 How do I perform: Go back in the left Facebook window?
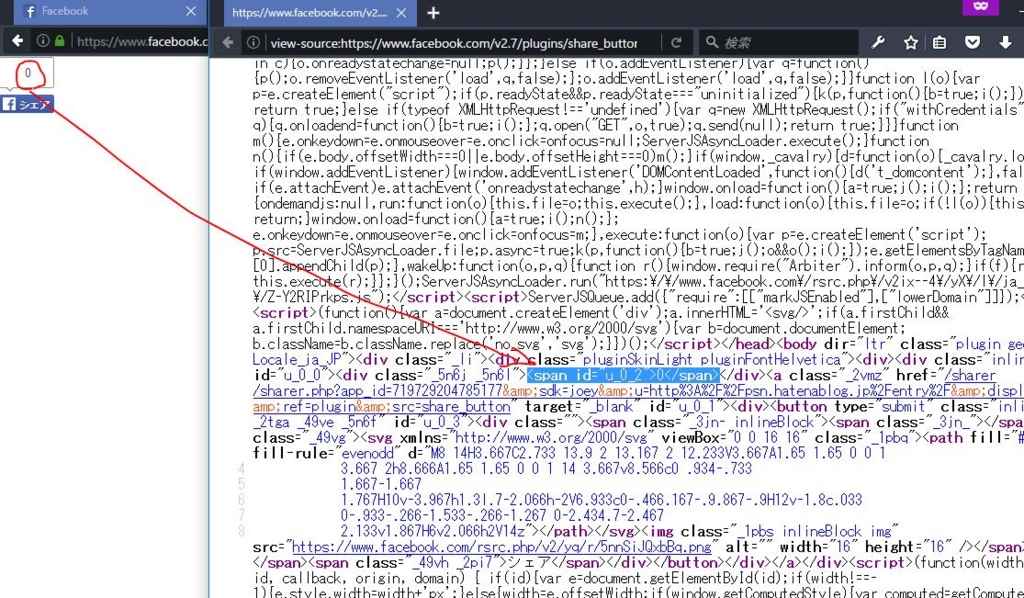(17, 41)
